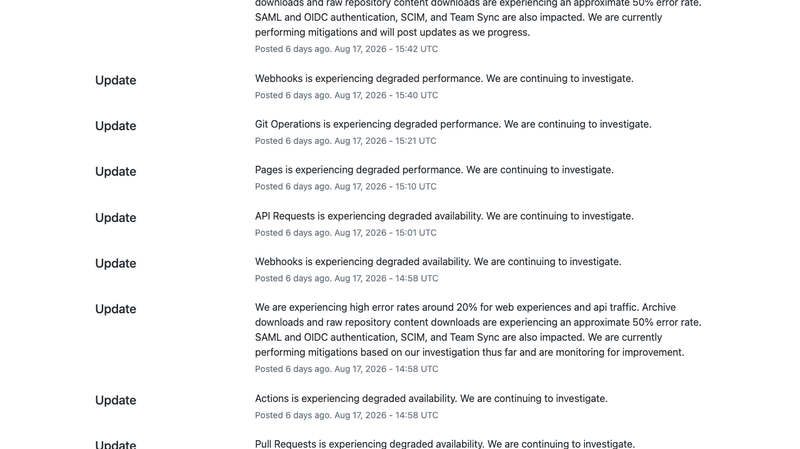The width and height of the screenshot is (800, 449).
Task: Click the timestamp Aug 17, 2026 - 15:10 UTC
Action: point(385,187)
